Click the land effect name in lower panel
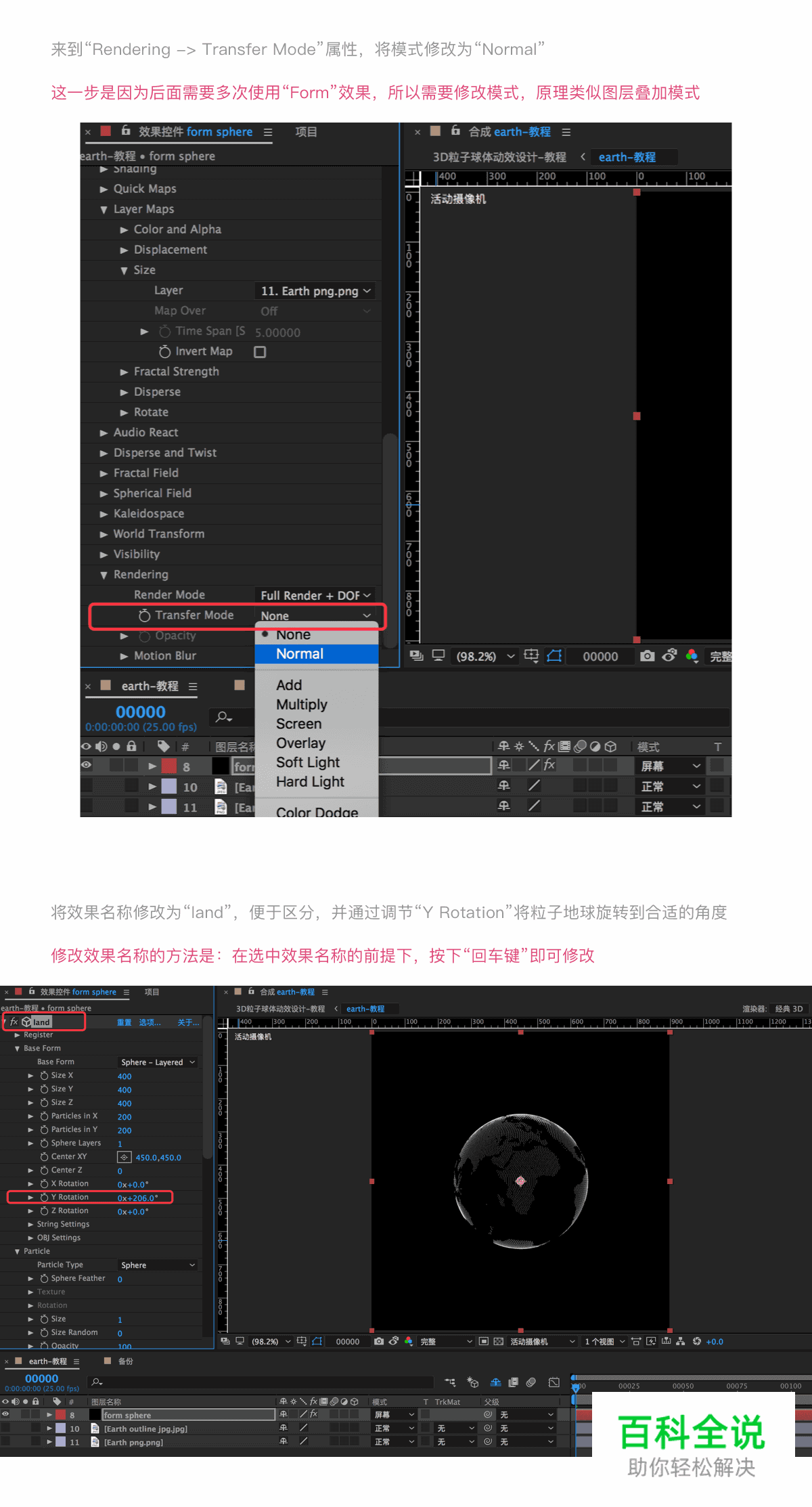 click(x=42, y=1022)
